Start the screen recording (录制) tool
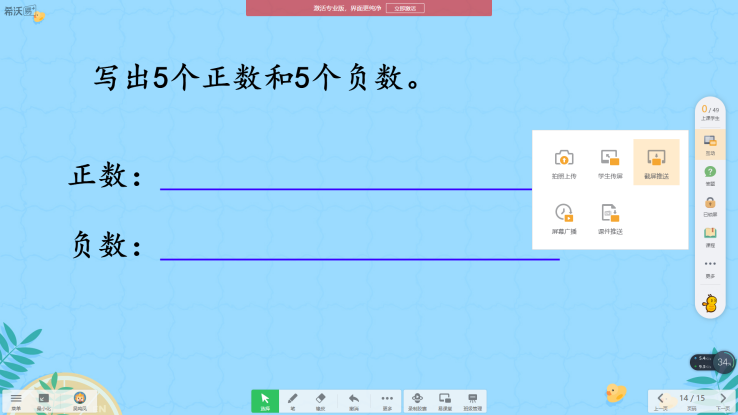738x415 pixels. [417, 401]
